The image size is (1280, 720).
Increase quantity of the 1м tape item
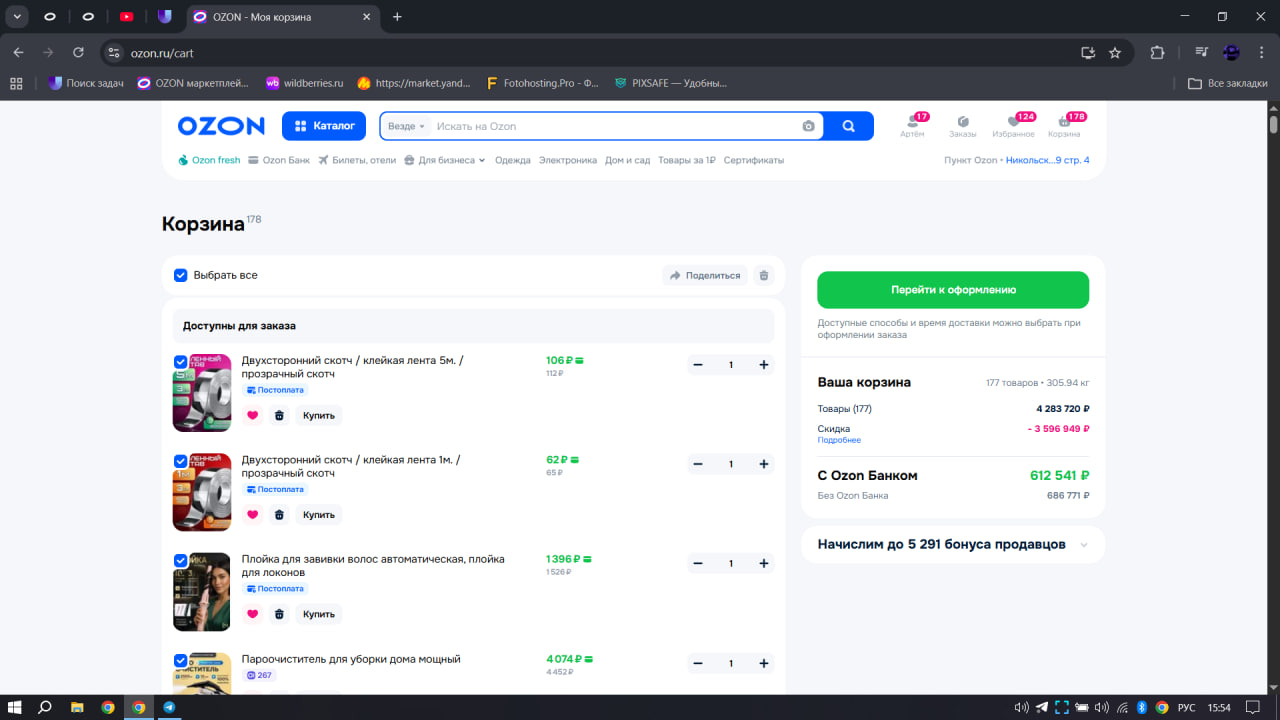[x=764, y=464]
